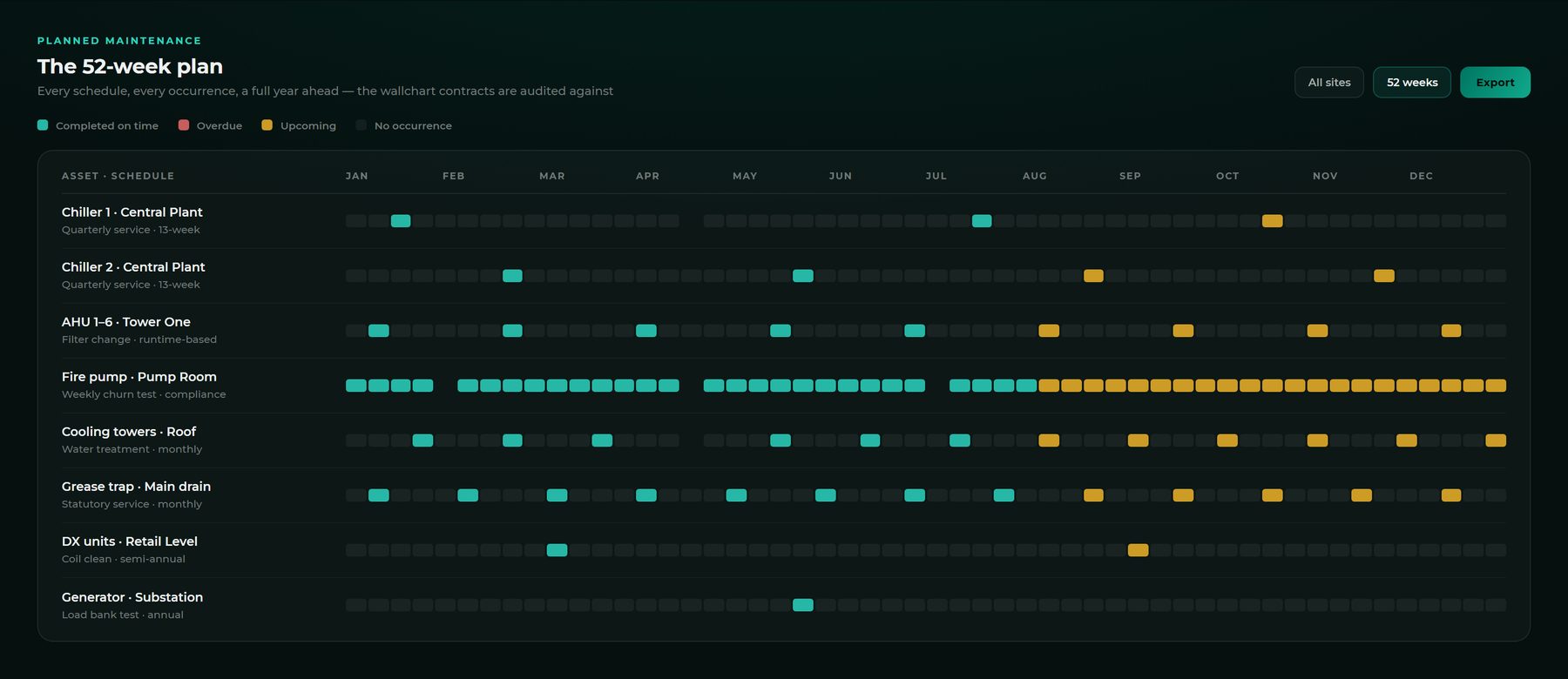Screen dimensions: 1568x679
Task: Select Chiller 1 completed cell in July
Action: tap(982, 221)
